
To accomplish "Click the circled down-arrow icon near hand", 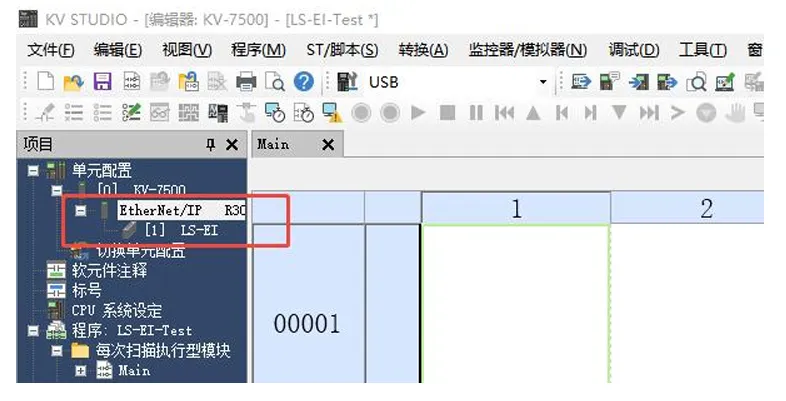I will point(706,113).
